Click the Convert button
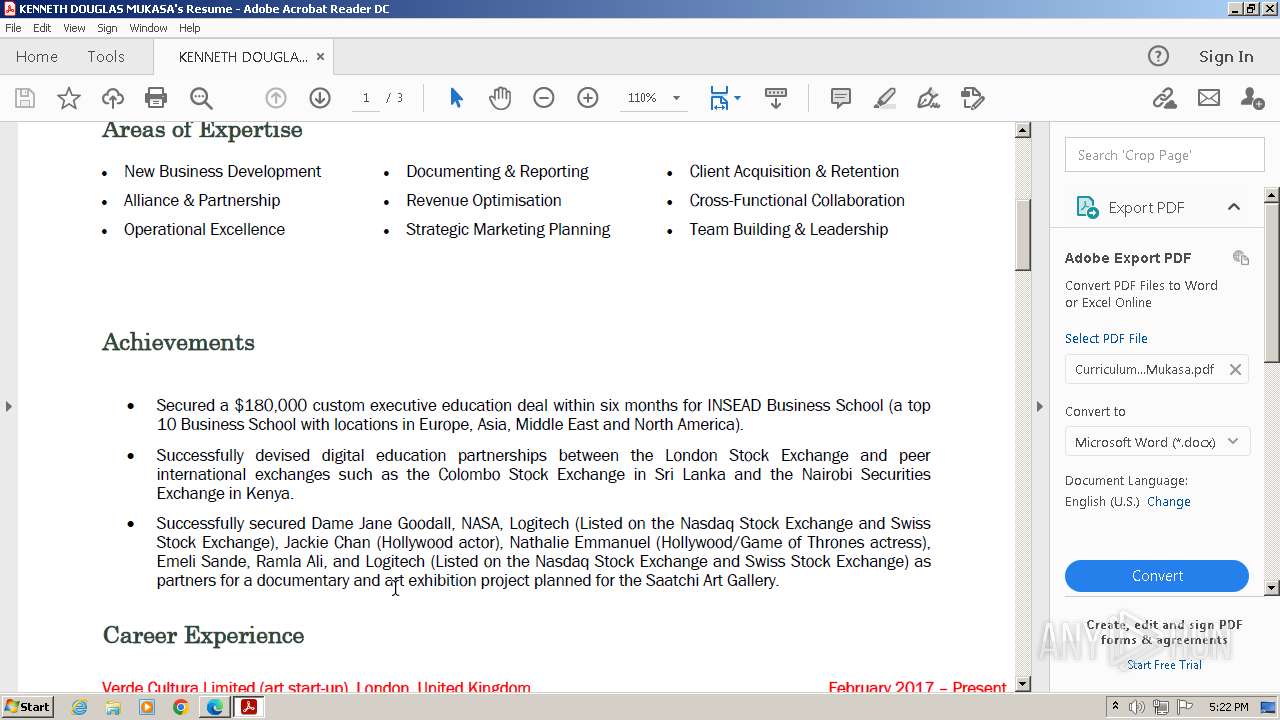Screen dimensions: 1280x720 (x=1157, y=576)
